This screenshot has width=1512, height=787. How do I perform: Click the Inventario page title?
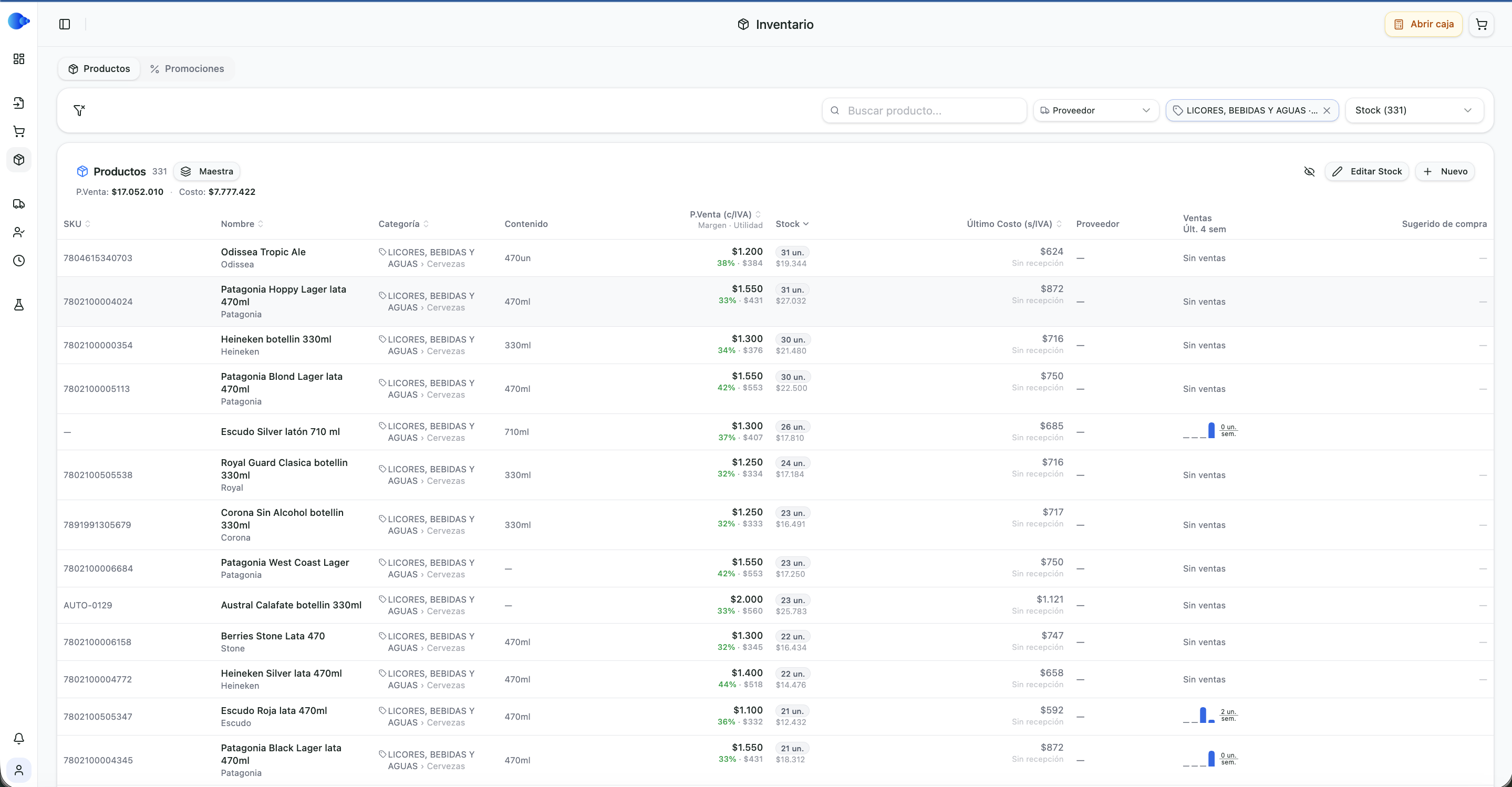pyautogui.click(x=784, y=24)
